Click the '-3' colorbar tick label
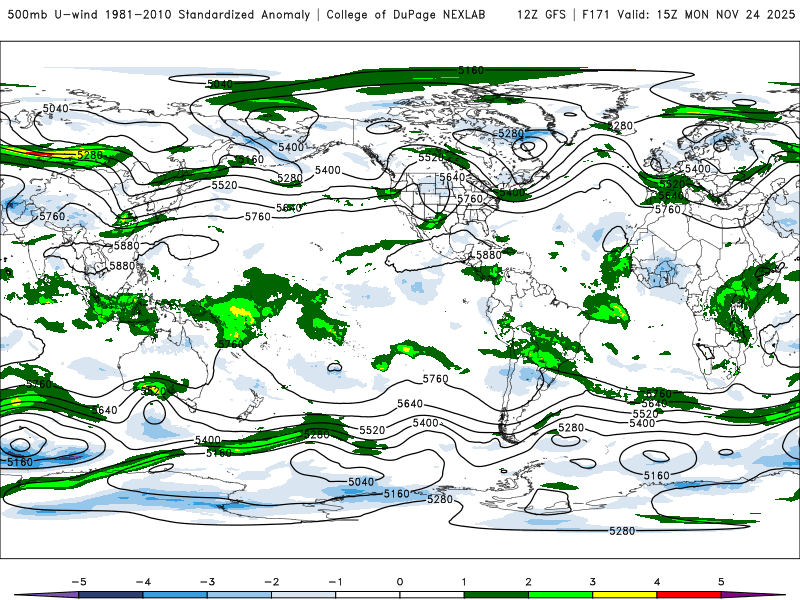This screenshot has height=600, width=800. (x=207, y=582)
